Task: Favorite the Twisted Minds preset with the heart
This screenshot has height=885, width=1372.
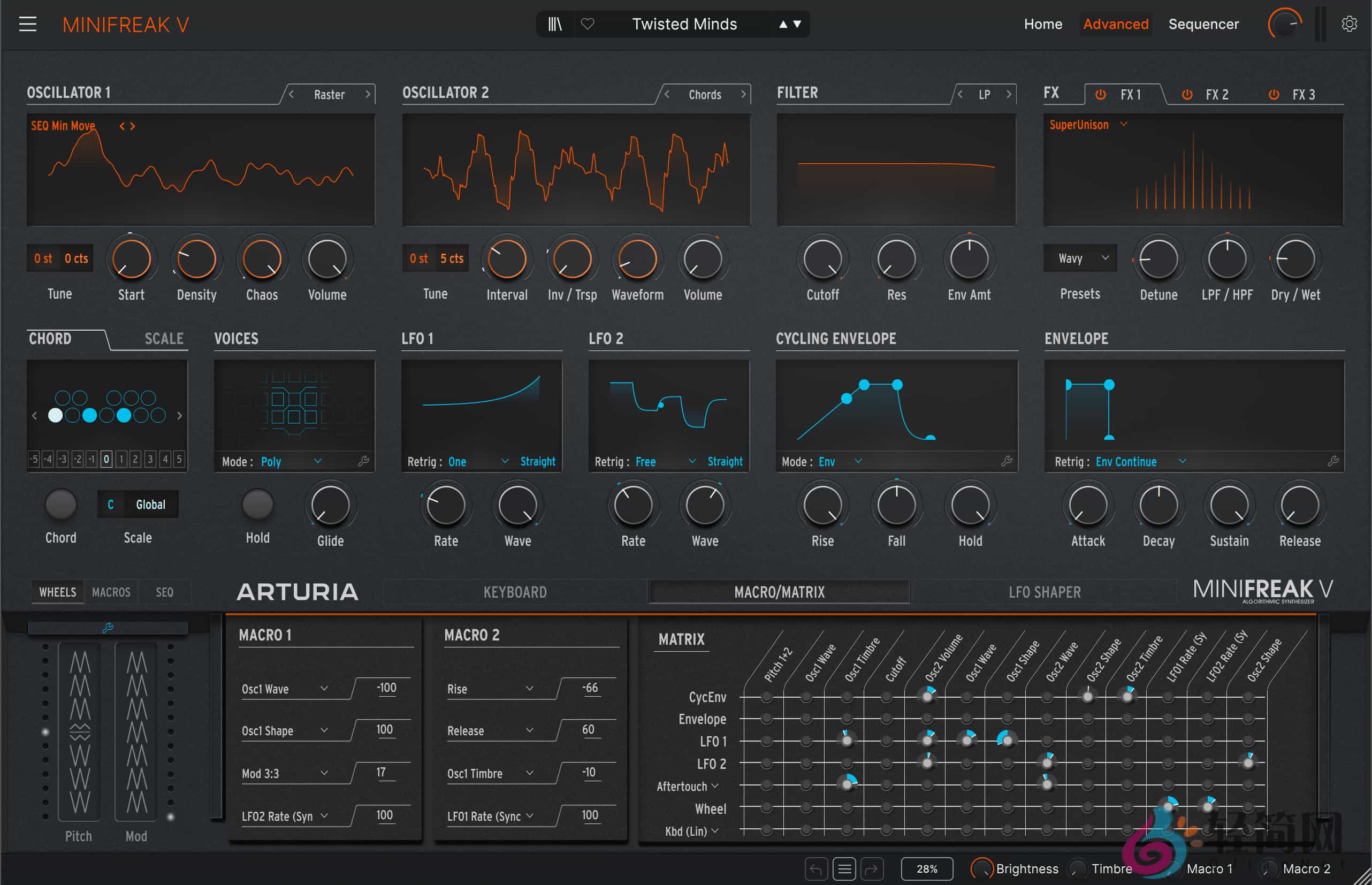Action: pyautogui.click(x=588, y=24)
